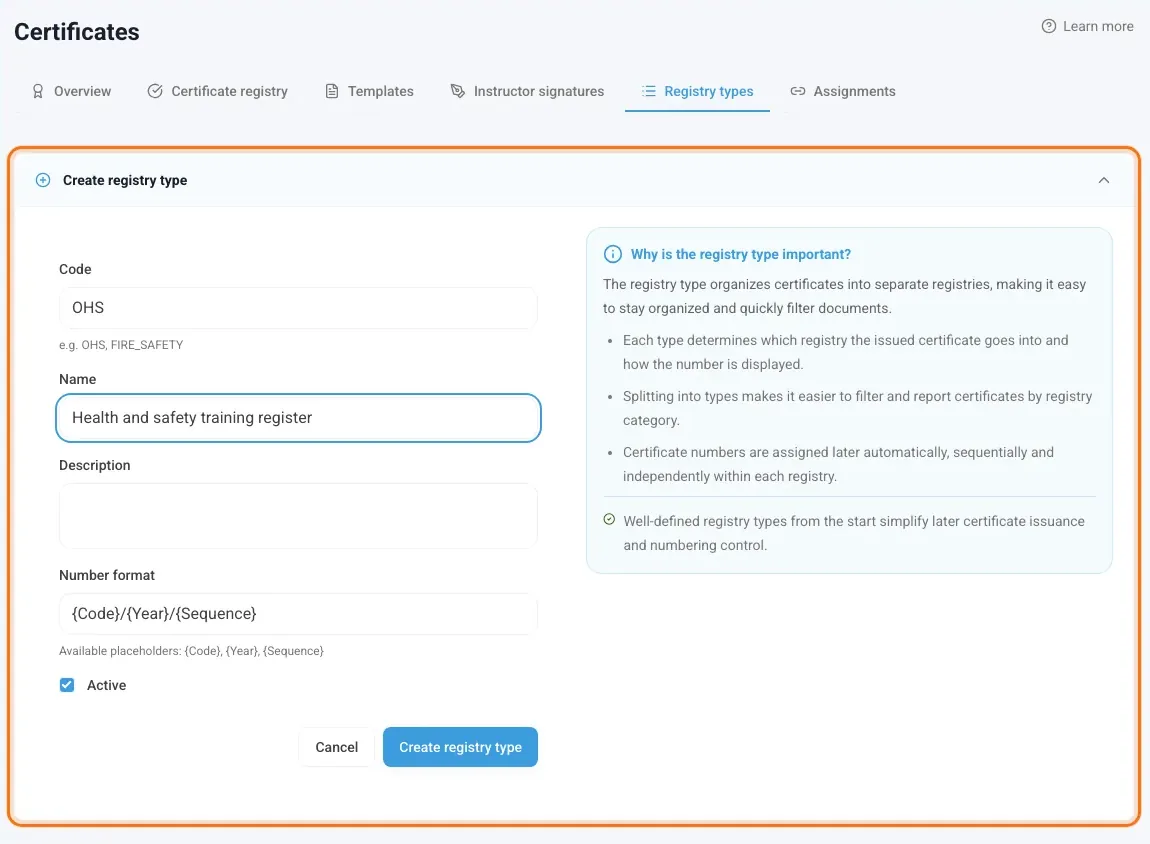Click the Certificate registry checkmark icon

(155, 91)
